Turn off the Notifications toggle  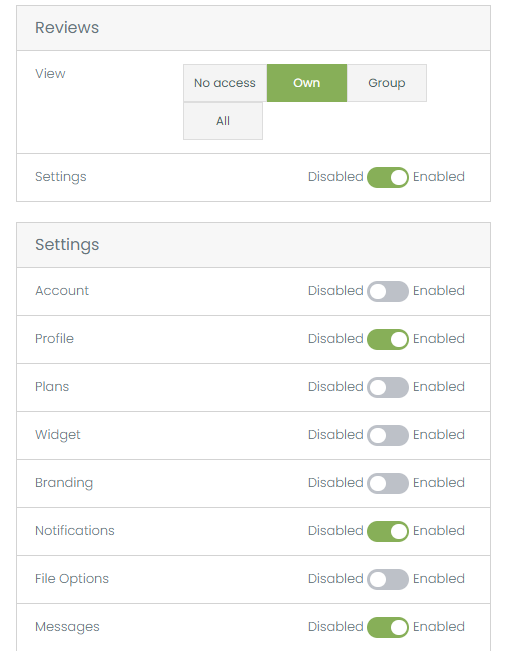[x=387, y=531]
